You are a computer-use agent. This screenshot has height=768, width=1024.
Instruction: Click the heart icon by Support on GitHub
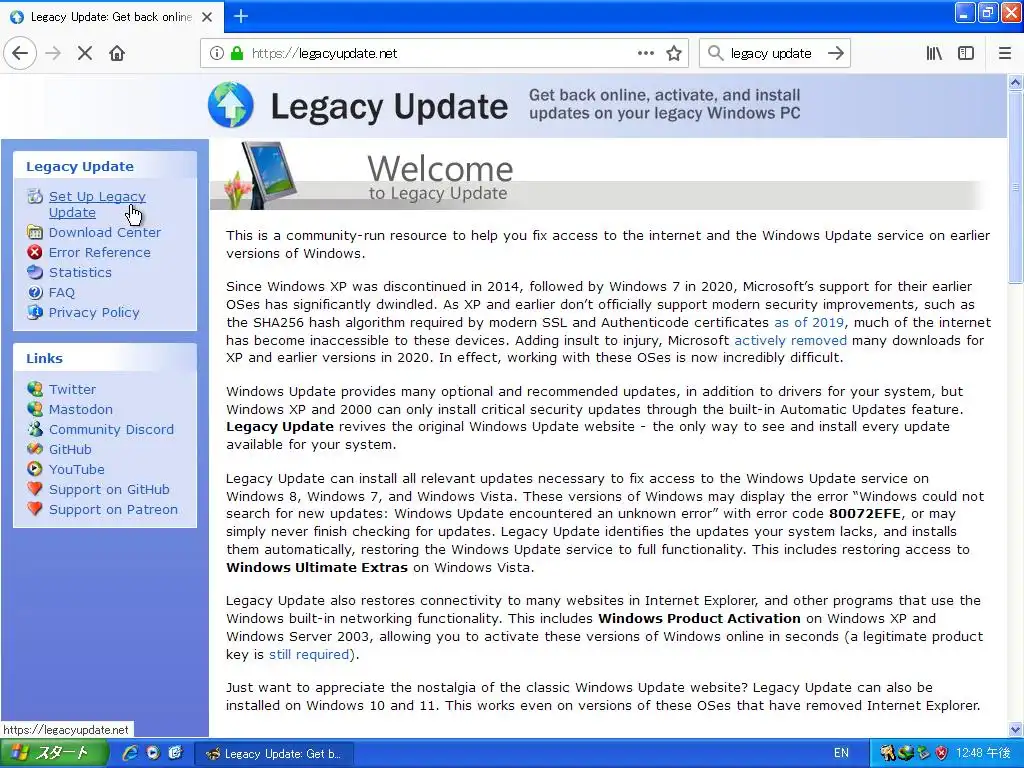[x=35, y=490]
